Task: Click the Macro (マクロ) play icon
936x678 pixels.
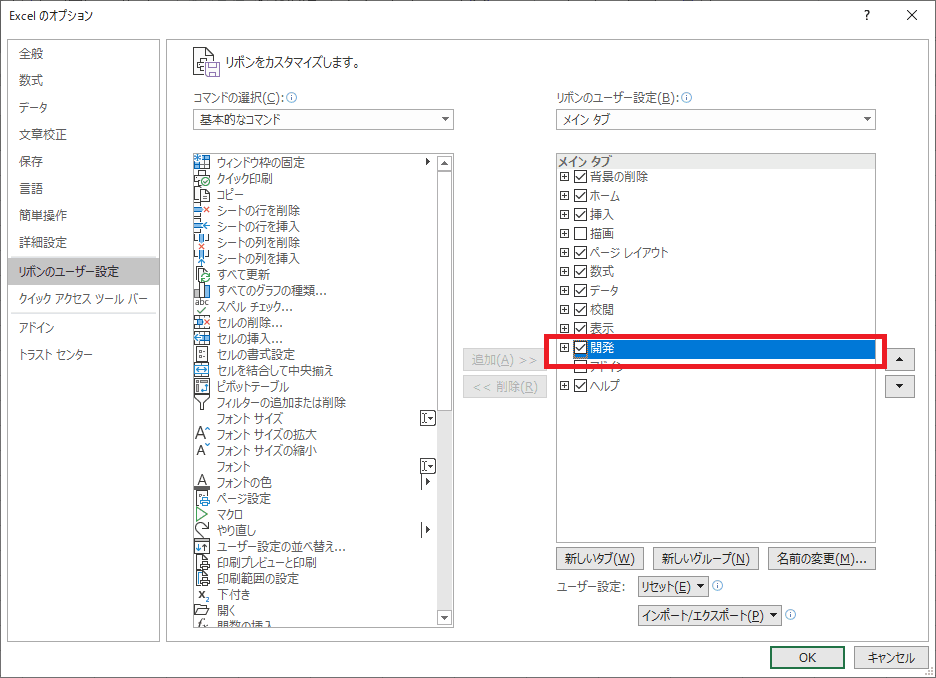Action: [x=202, y=514]
